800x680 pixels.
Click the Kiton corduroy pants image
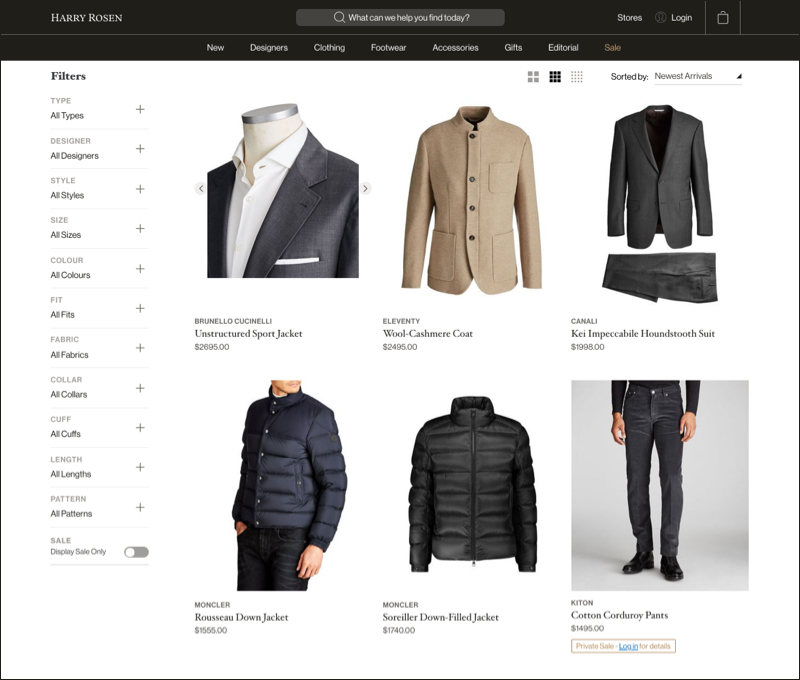(x=660, y=485)
